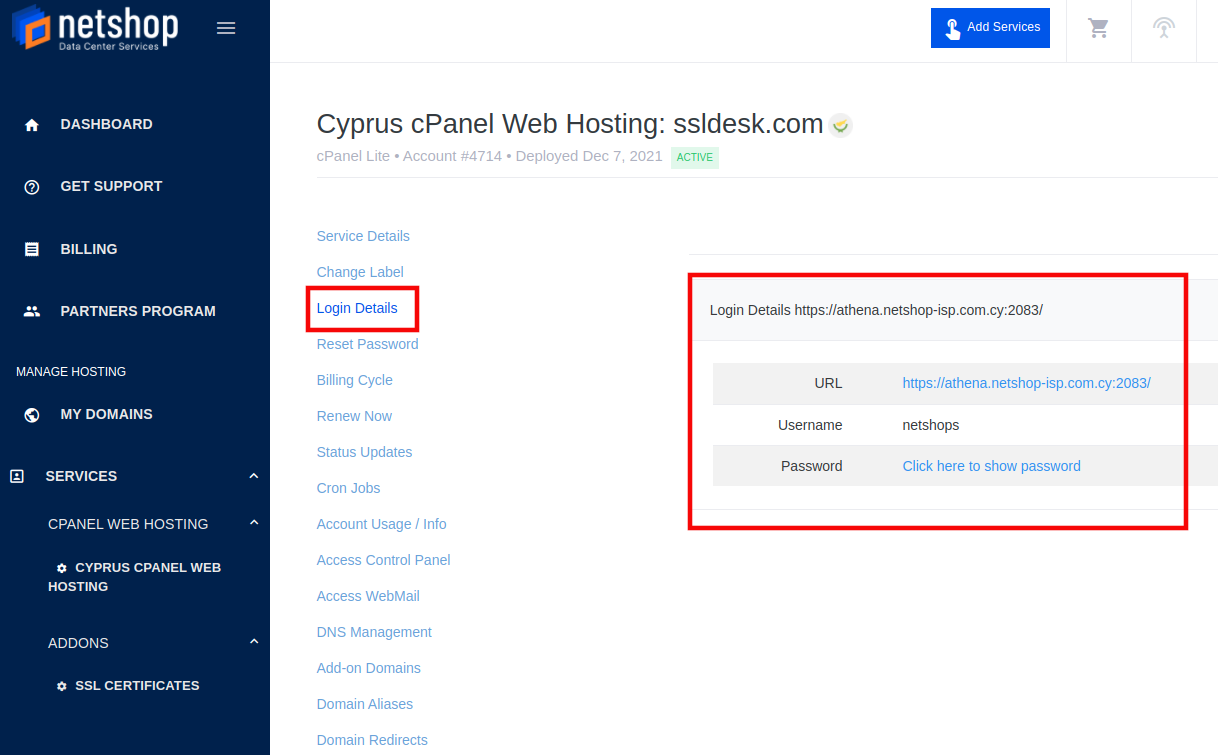Screen dimensions: 1218x755
Task: Open SSL Certificates addon item
Action: click(137, 686)
